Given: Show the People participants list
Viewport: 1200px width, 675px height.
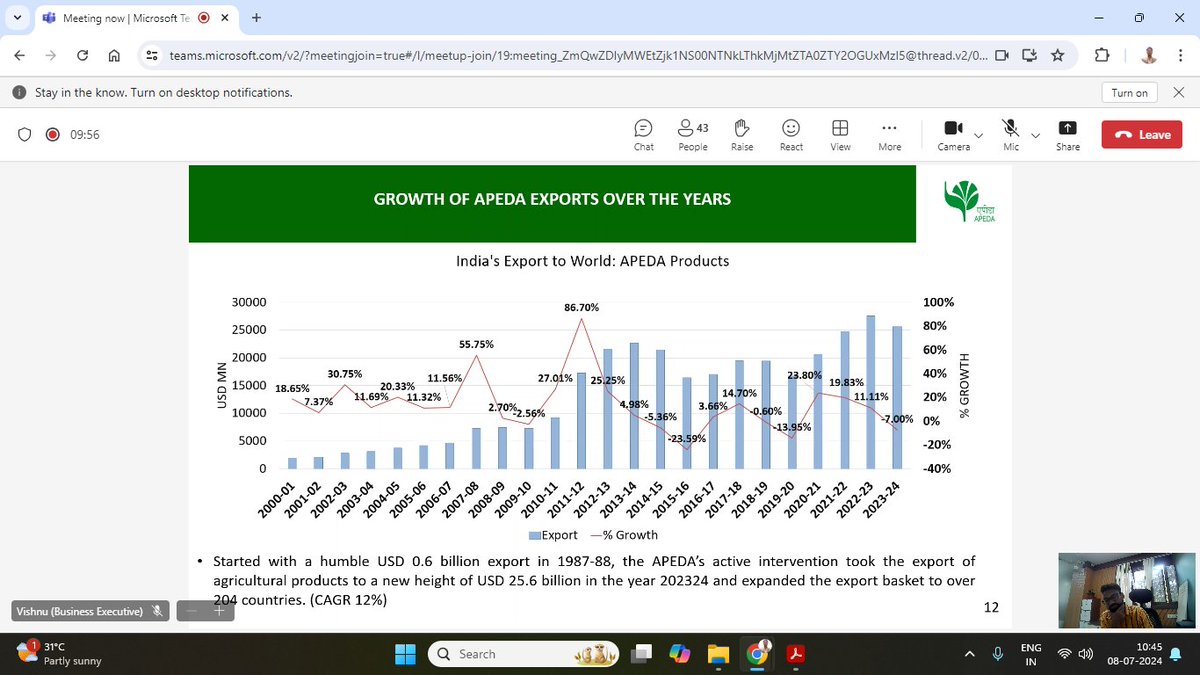Looking at the screenshot, I should (692, 135).
